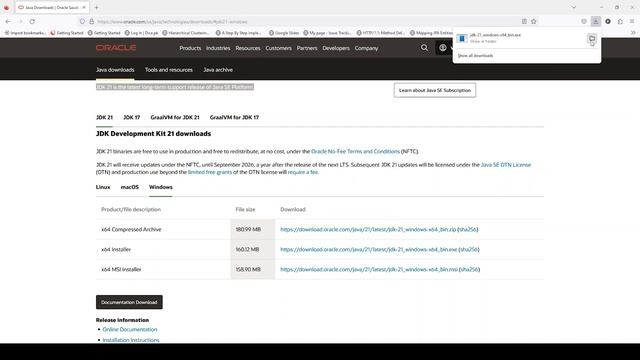Expand the bookmarks toolbar overflow chevron
The width and height of the screenshot is (640, 360).
coord(633,33)
